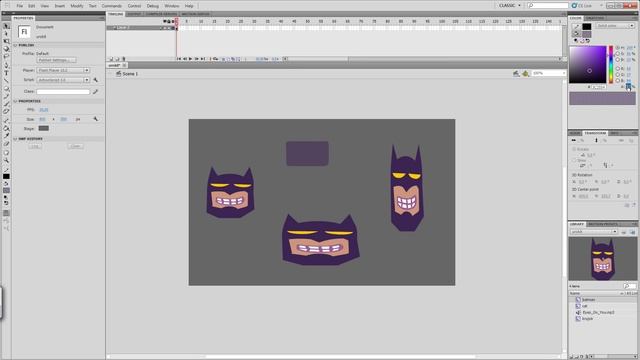This screenshot has width=640, height=360.
Task: Select the Subselection tool
Action: pos(6,34)
